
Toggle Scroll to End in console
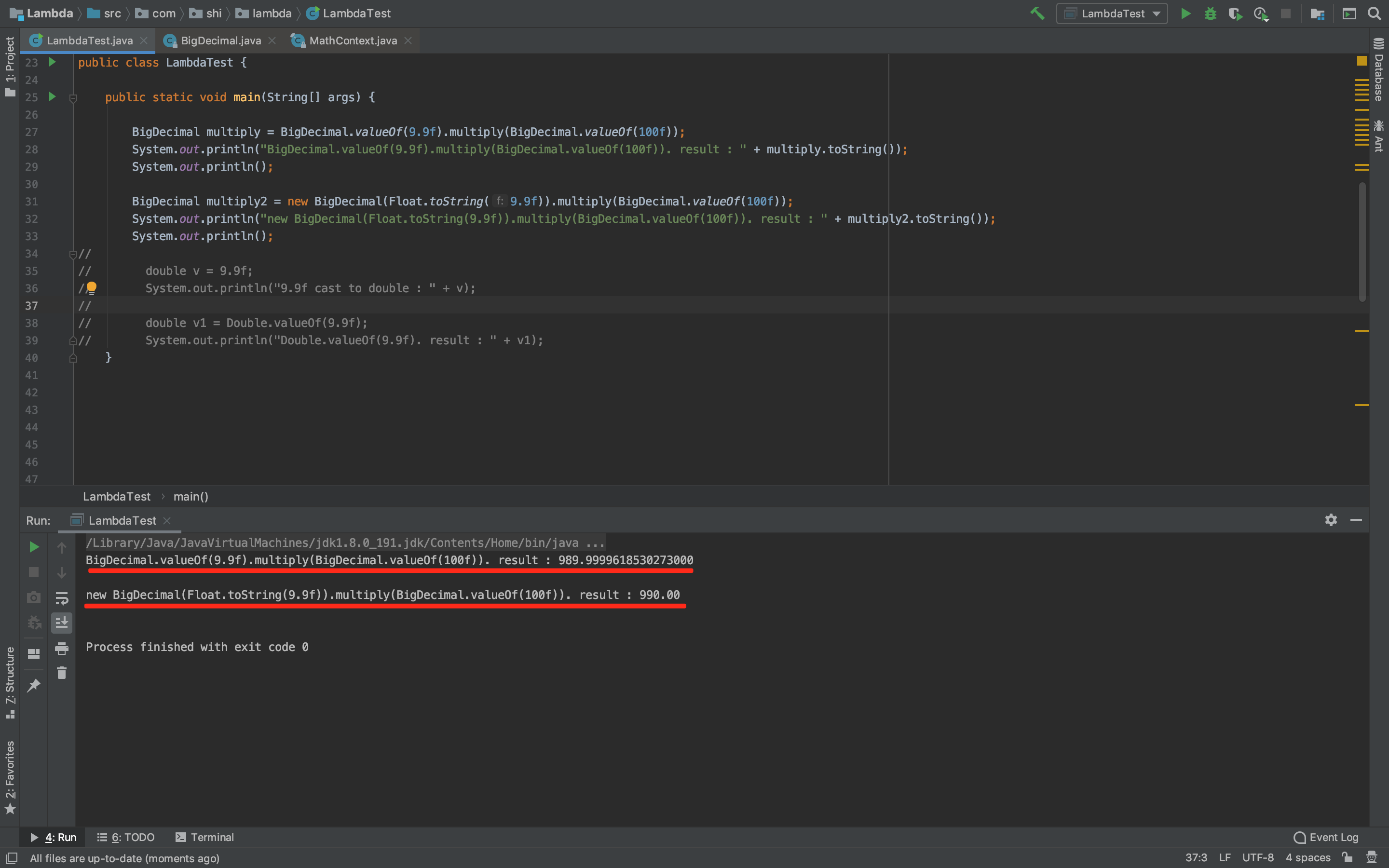(x=61, y=623)
